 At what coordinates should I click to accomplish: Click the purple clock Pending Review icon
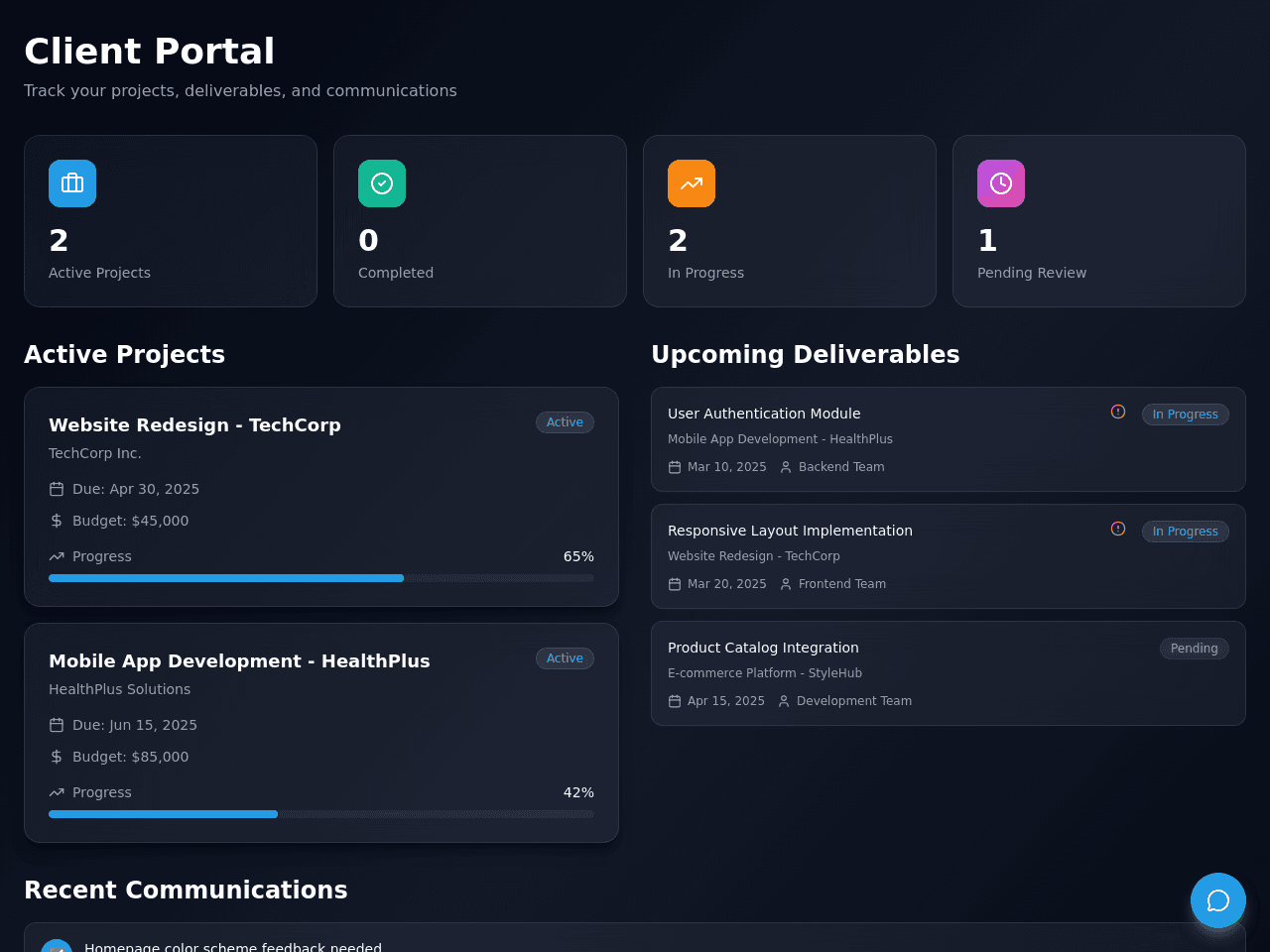point(1001,183)
